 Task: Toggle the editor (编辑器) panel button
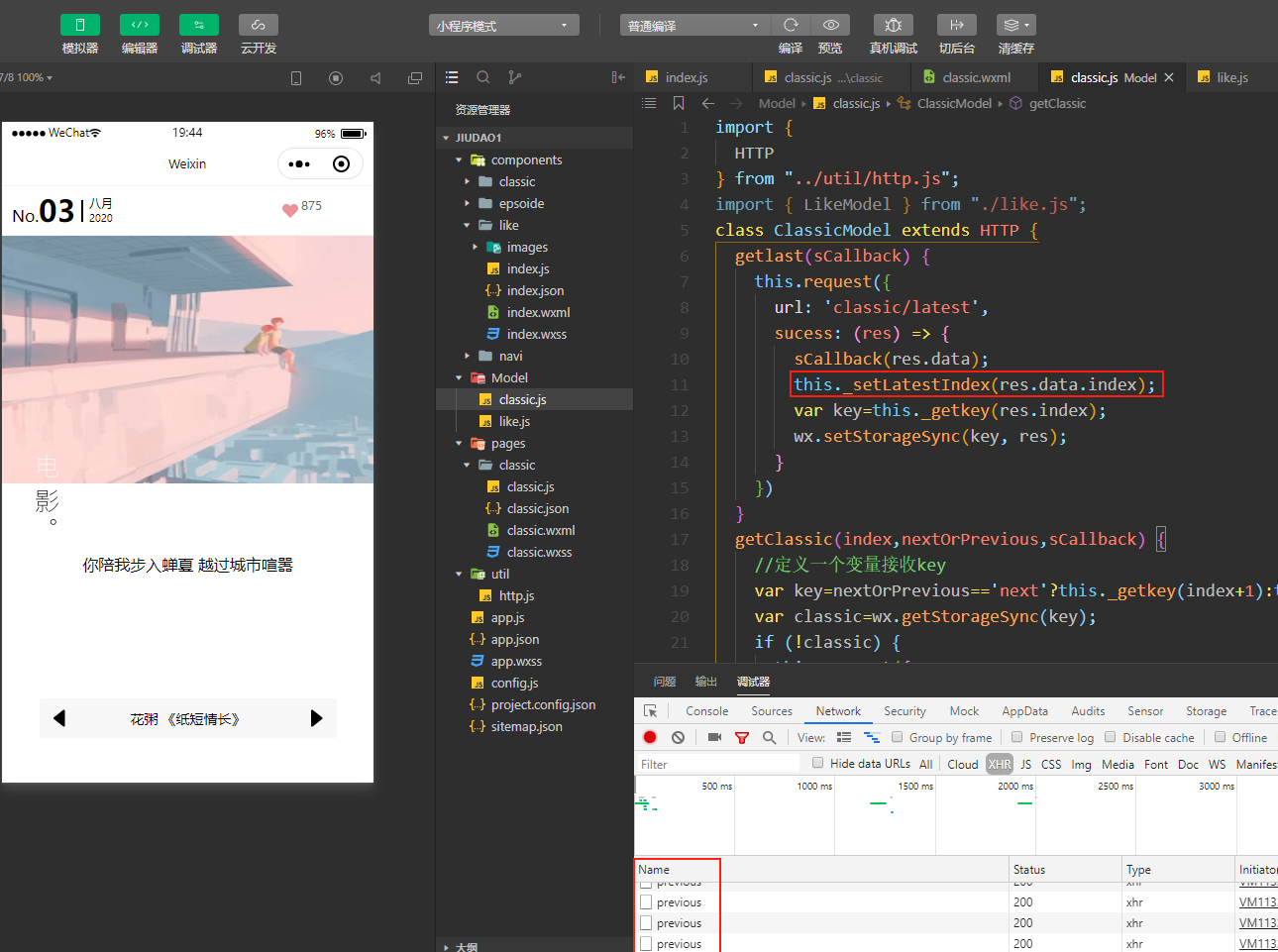click(x=140, y=25)
